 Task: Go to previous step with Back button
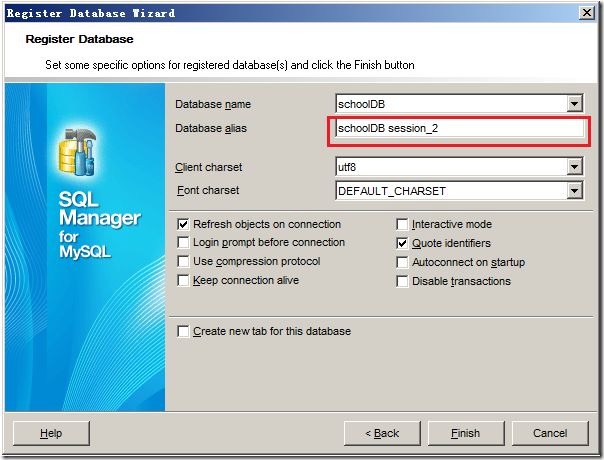click(382, 433)
